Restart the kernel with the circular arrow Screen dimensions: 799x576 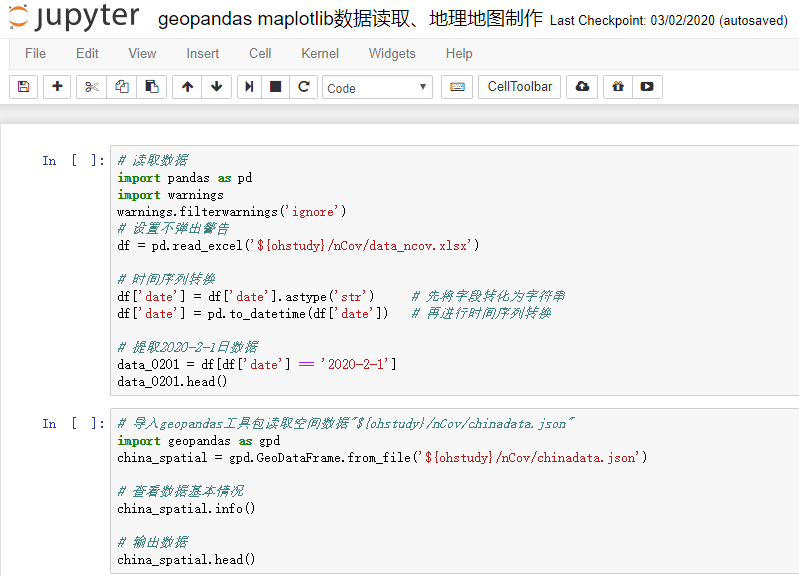coord(304,87)
